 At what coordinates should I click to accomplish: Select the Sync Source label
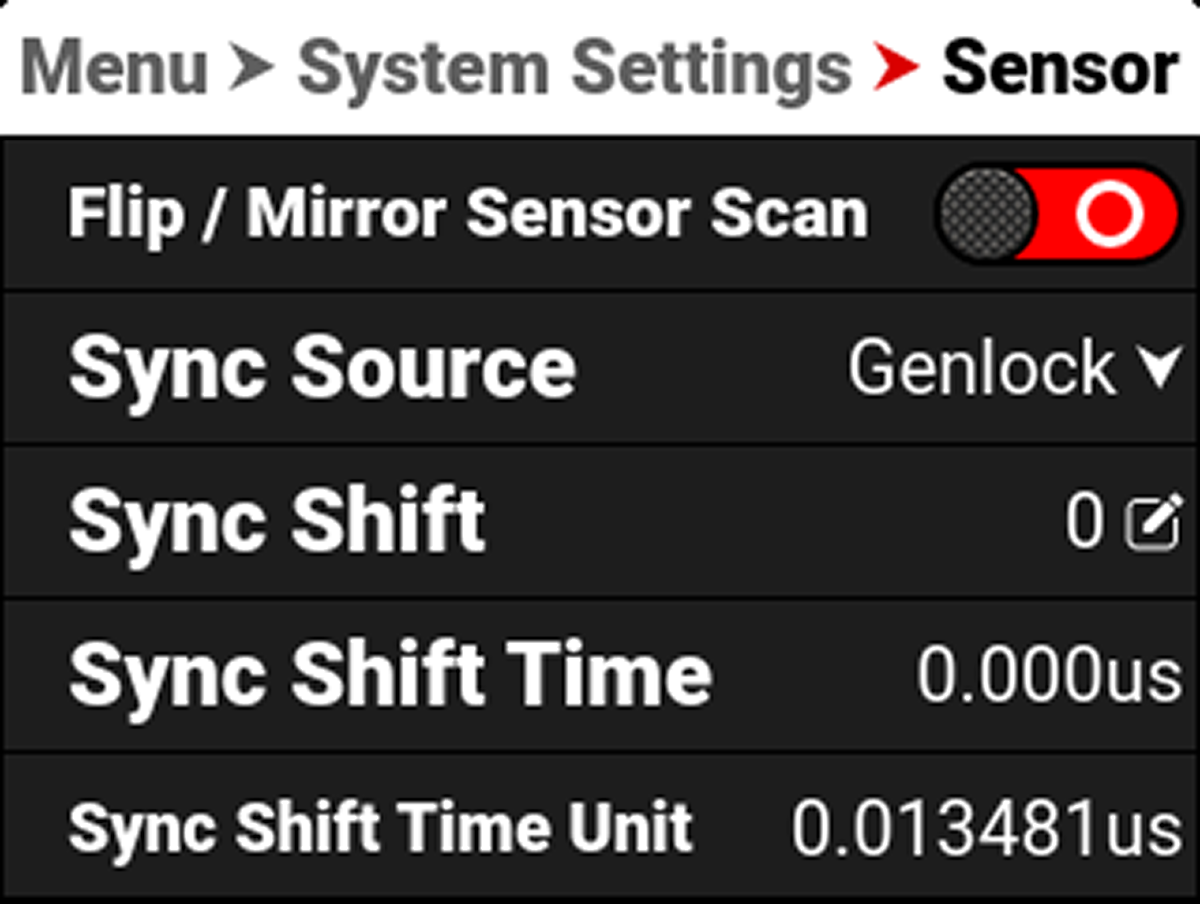pos(322,368)
